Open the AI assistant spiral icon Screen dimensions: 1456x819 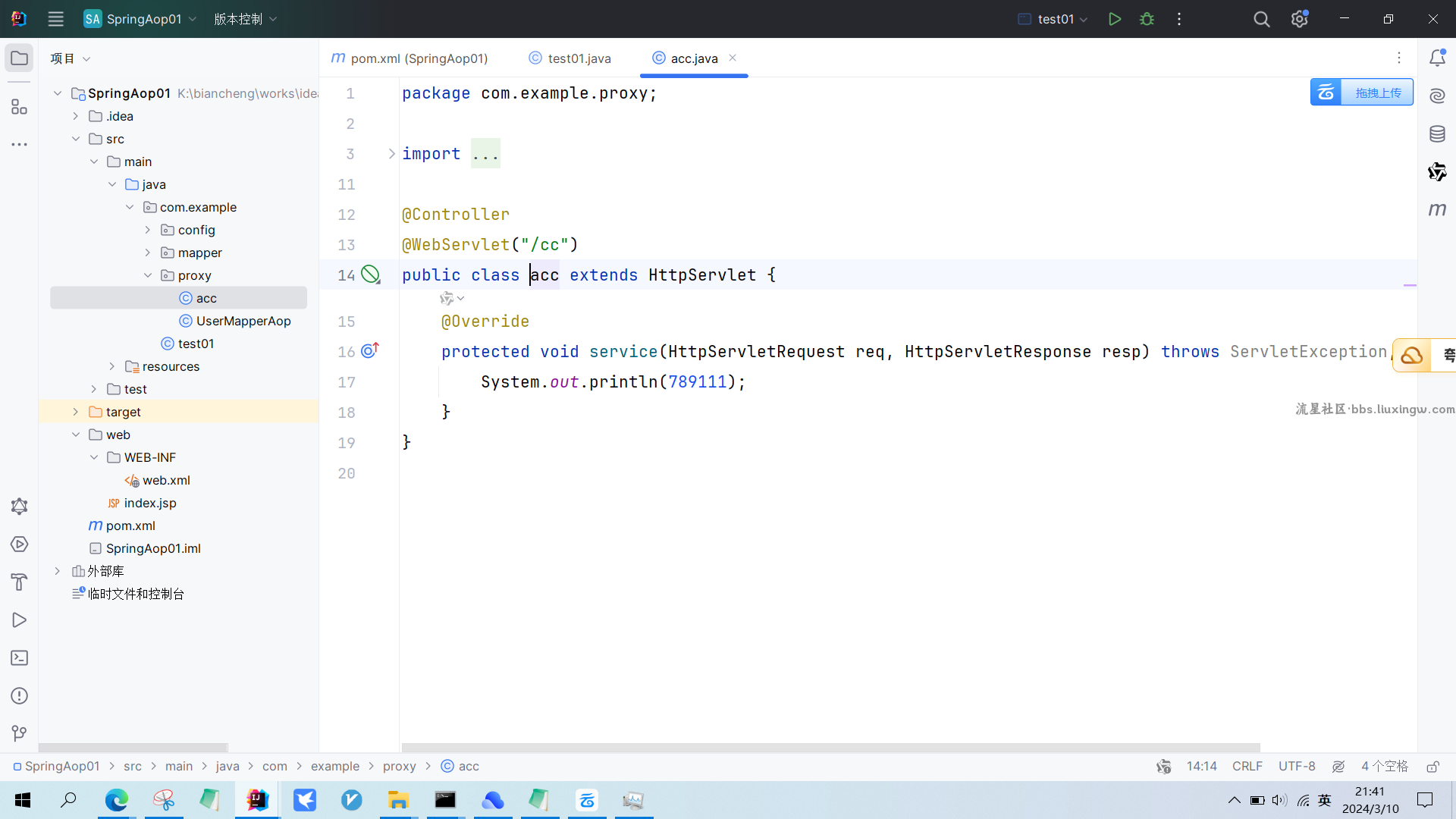coord(1437,96)
